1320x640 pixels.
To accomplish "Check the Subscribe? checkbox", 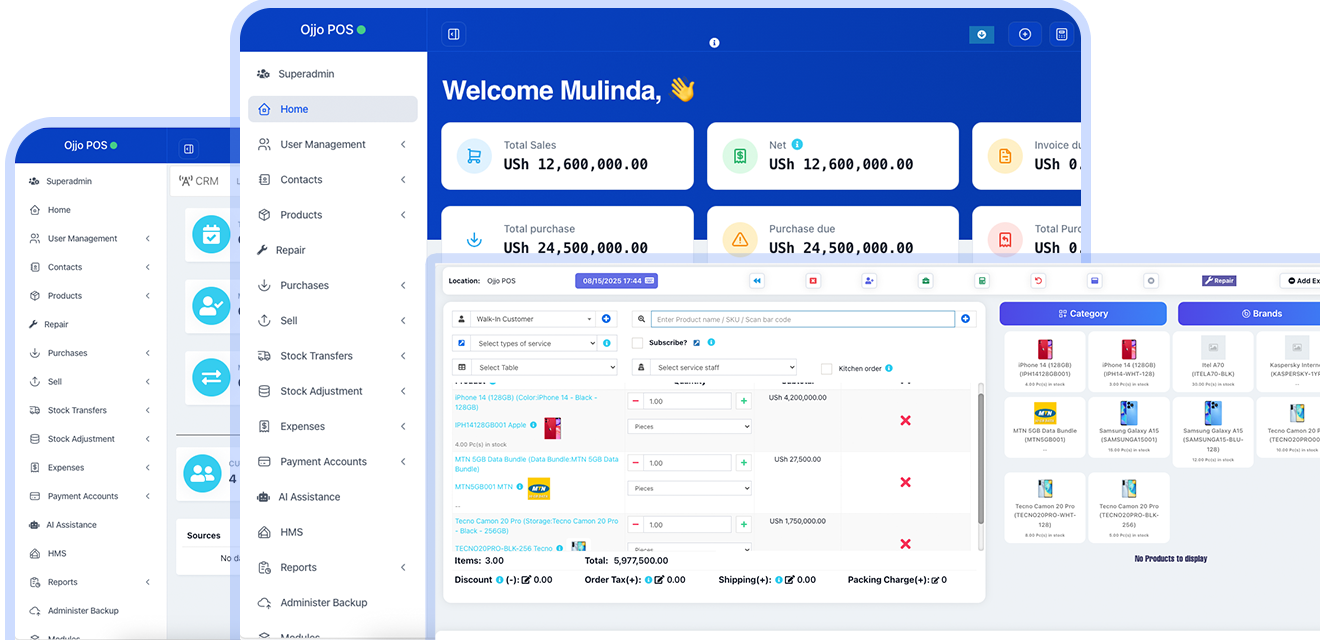I will pyautogui.click(x=638, y=343).
